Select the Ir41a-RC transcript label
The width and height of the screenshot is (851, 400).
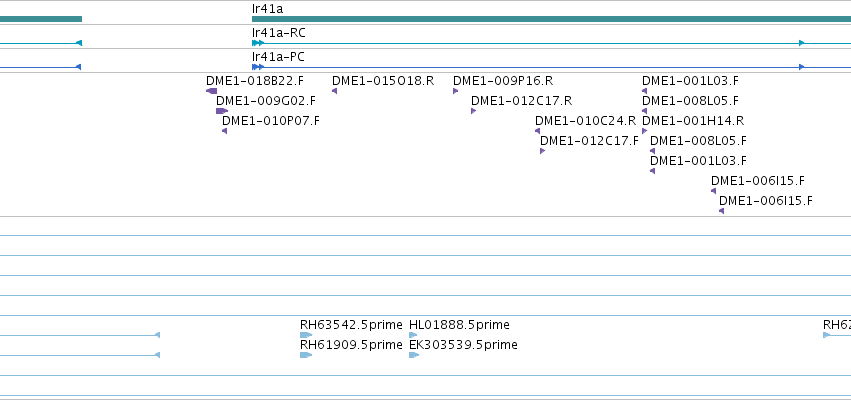coord(278,33)
